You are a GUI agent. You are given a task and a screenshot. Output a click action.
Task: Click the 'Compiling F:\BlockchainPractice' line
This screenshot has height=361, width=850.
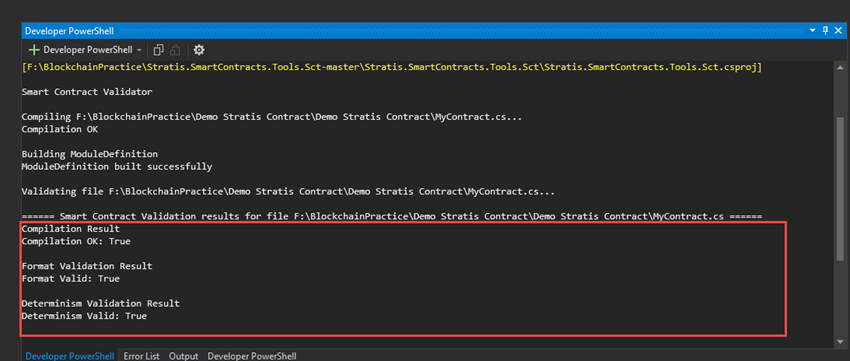click(272, 117)
